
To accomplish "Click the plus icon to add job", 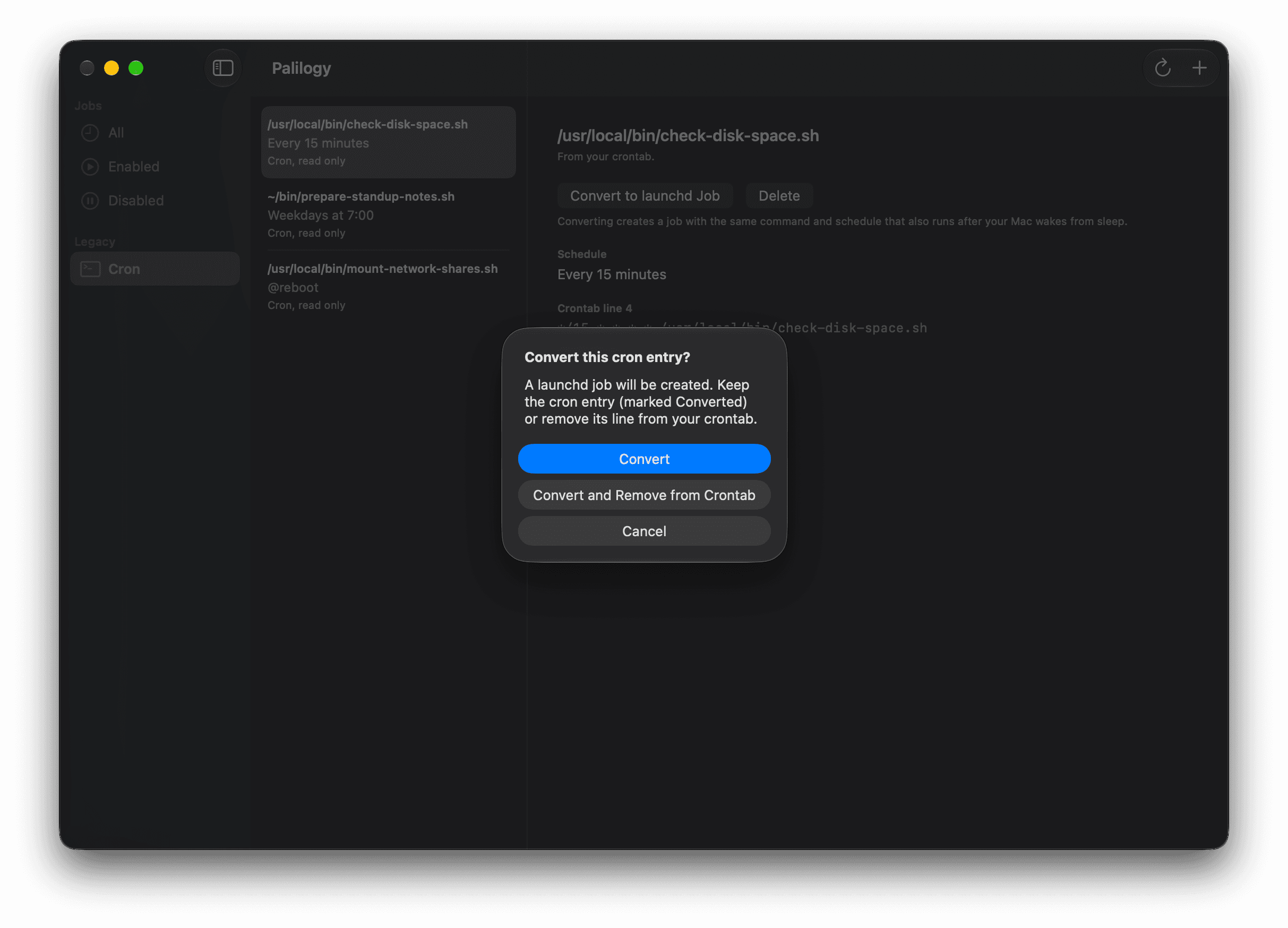I will pyautogui.click(x=1199, y=68).
